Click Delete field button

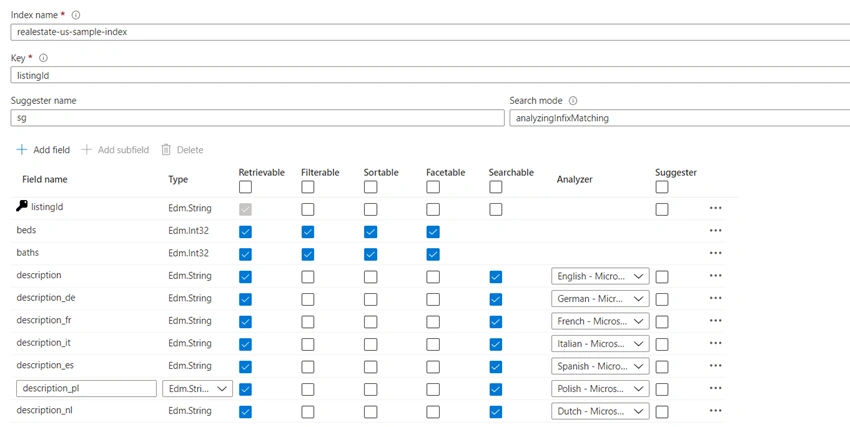click(182, 150)
